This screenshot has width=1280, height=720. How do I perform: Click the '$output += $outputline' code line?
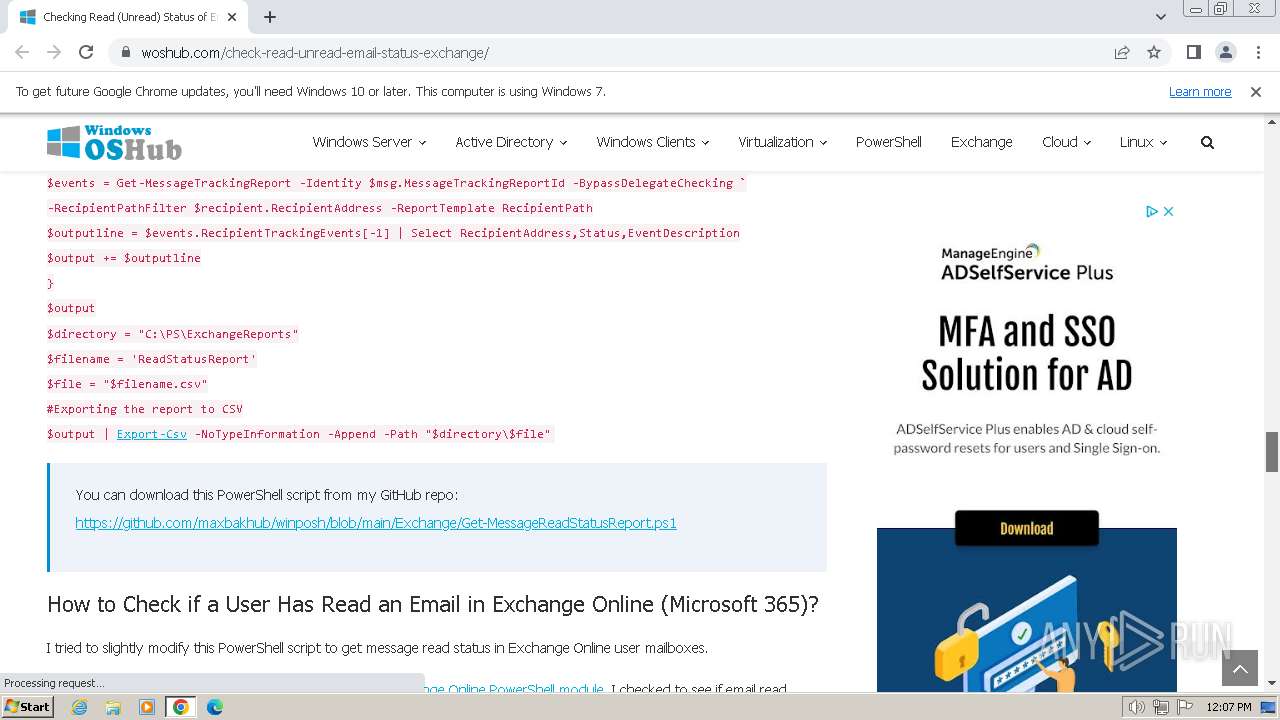tap(124, 258)
